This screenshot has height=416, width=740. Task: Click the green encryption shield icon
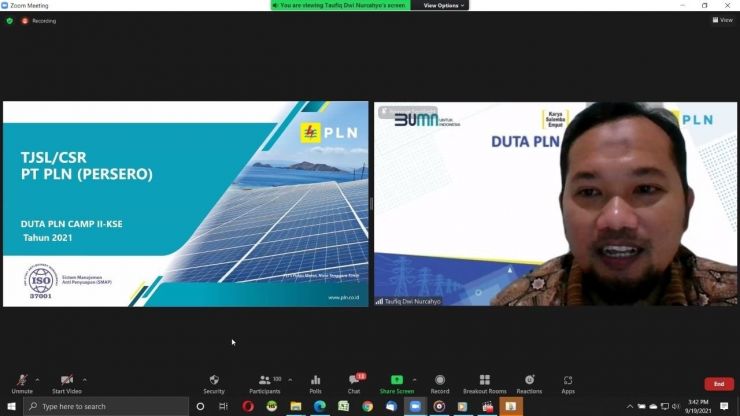[x=9, y=21]
